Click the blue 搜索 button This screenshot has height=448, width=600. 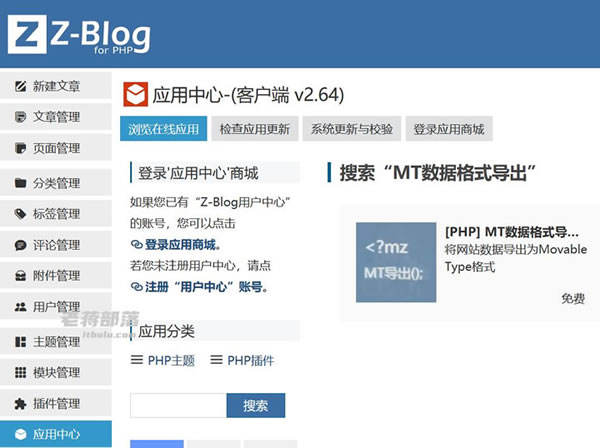coord(256,406)
